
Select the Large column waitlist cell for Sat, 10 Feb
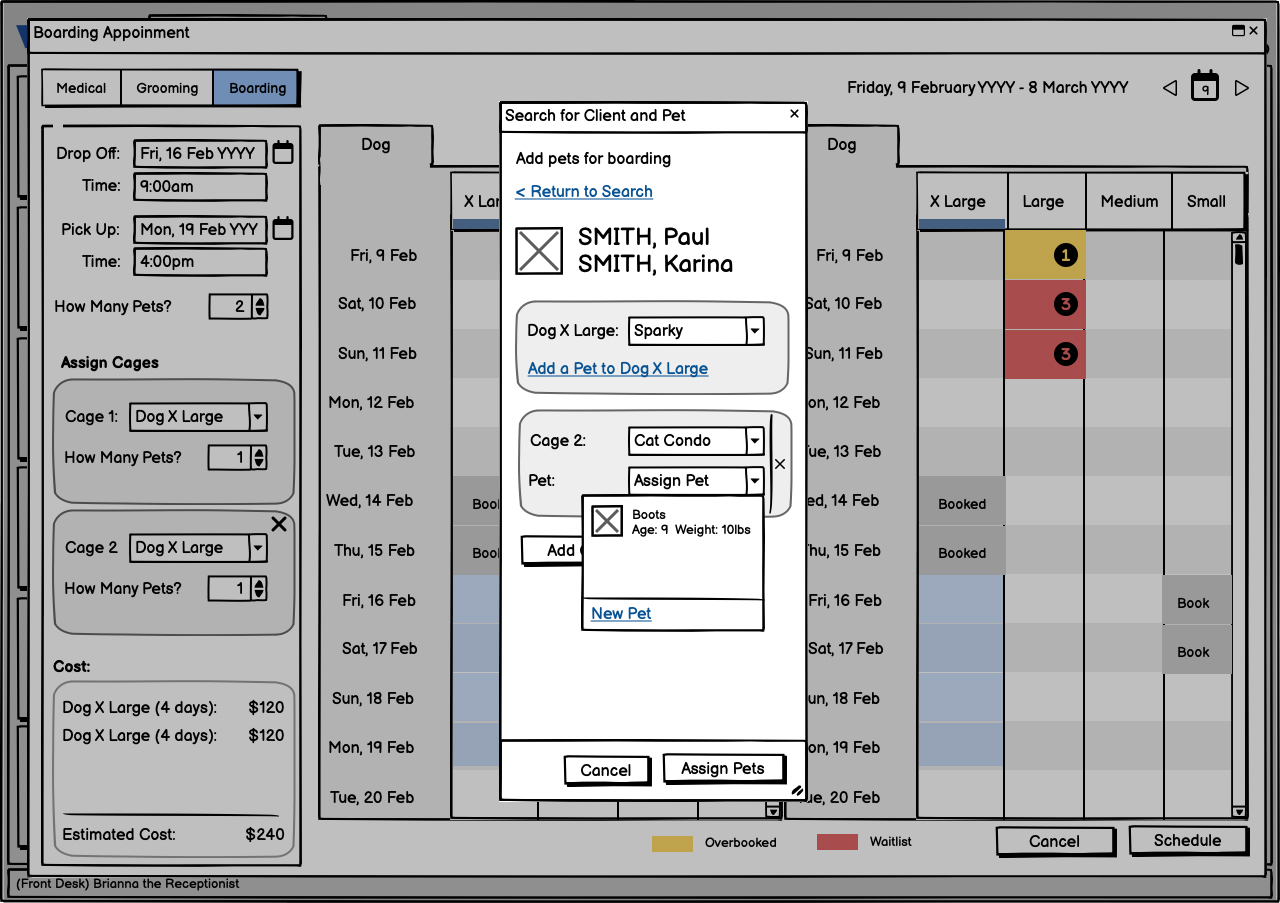[1044, 304]
